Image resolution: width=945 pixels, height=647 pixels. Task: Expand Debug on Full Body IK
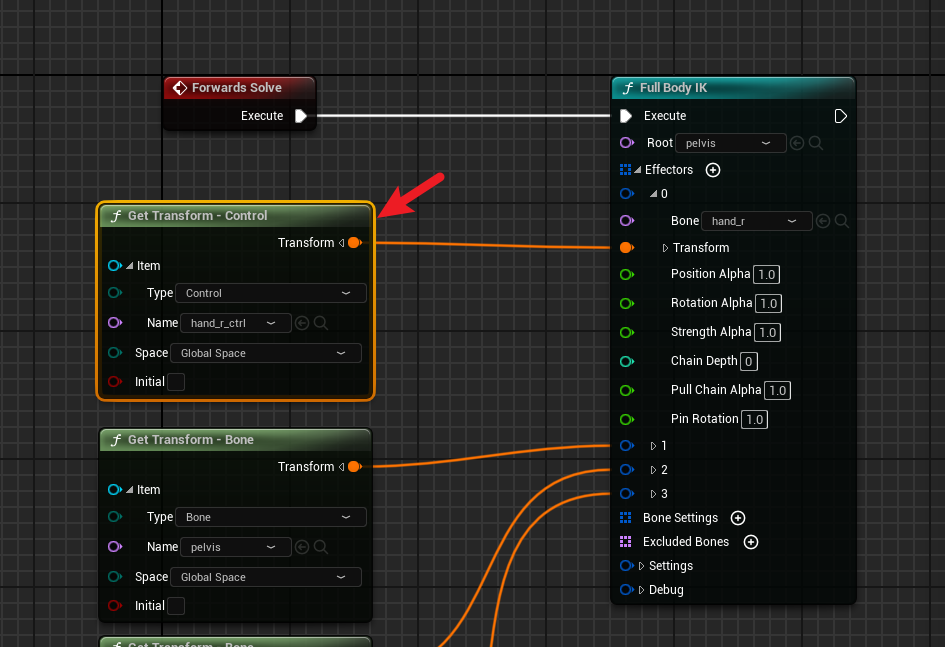click(x=641, y=590)
